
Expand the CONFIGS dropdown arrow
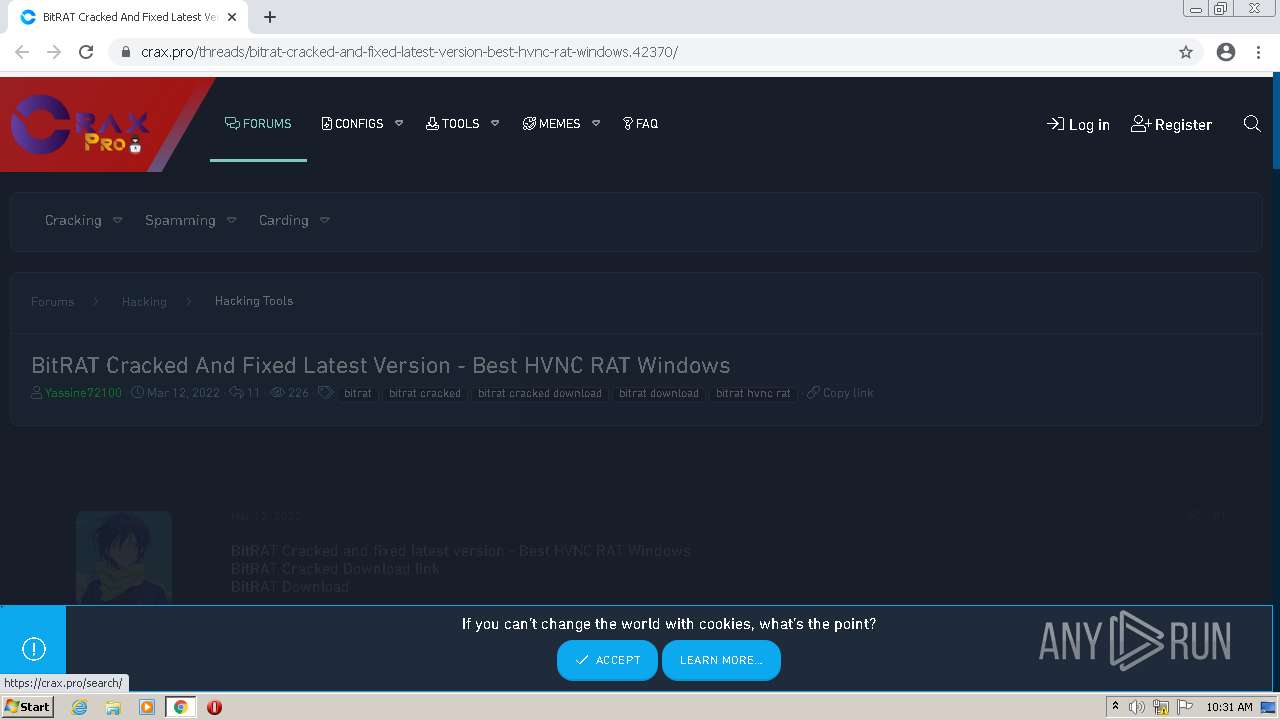click(399, 124)
